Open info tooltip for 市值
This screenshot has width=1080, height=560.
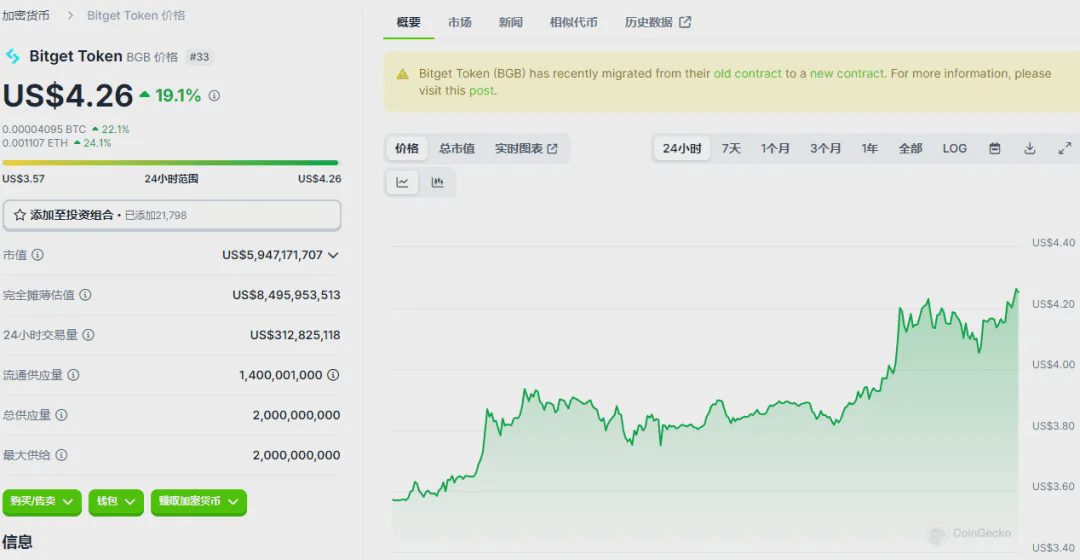(38, 255)
